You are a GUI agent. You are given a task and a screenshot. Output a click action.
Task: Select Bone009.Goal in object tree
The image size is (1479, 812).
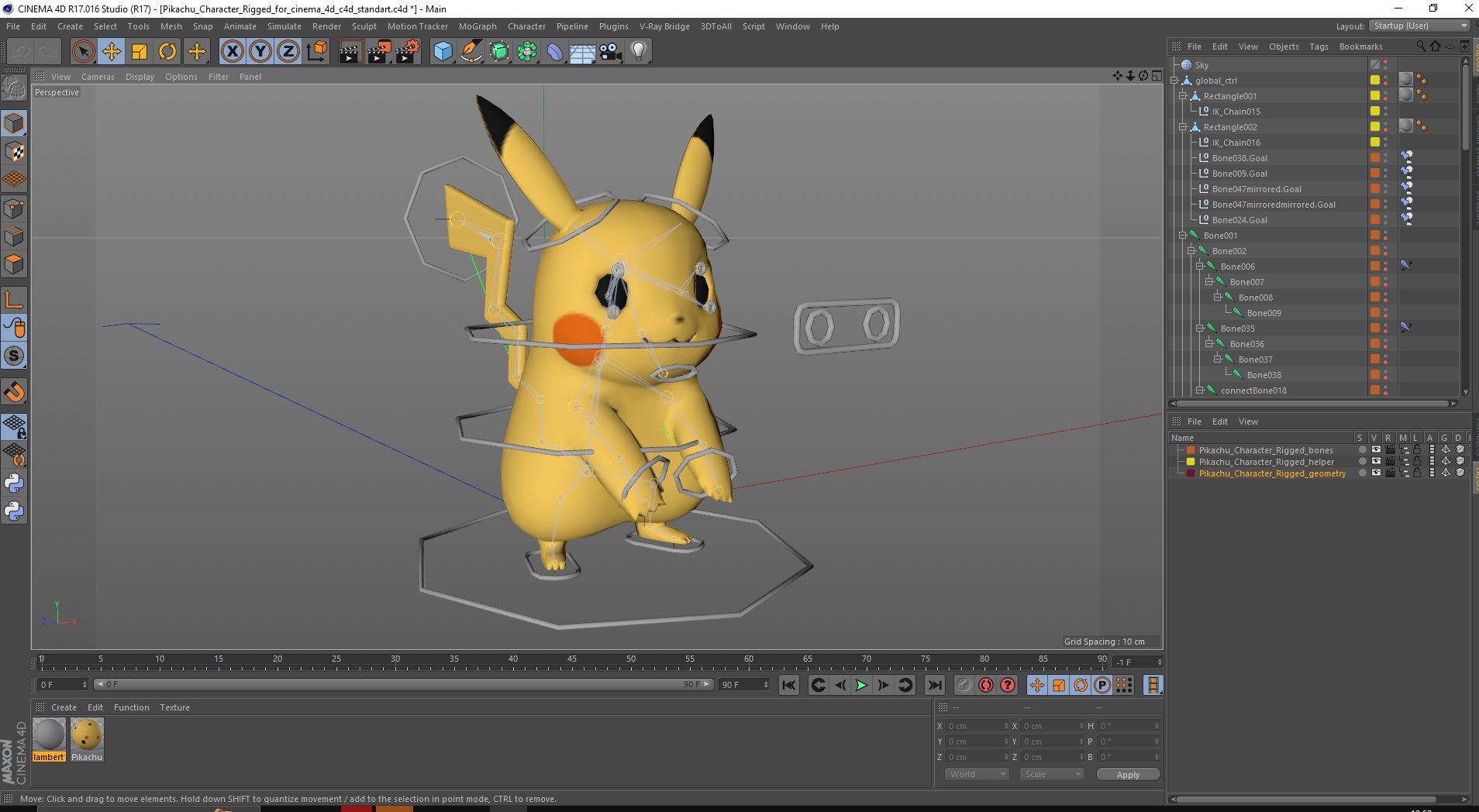pyautogui.click(x=1239, y=174)
